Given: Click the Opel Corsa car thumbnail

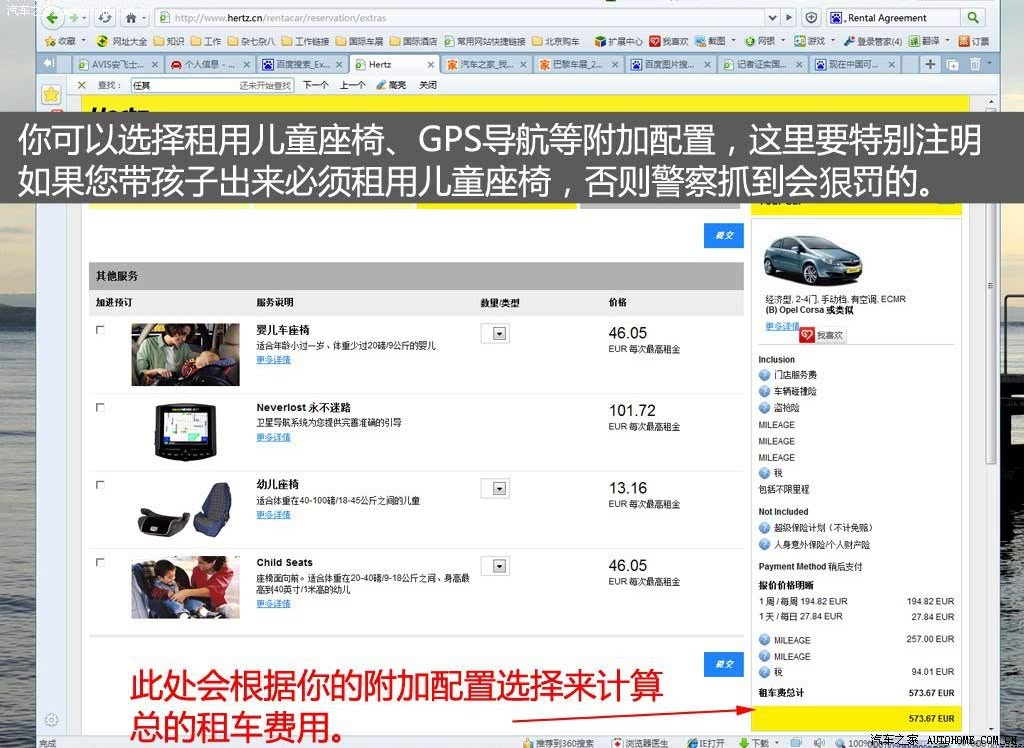Looking at the screenshot, I should 812,260.
